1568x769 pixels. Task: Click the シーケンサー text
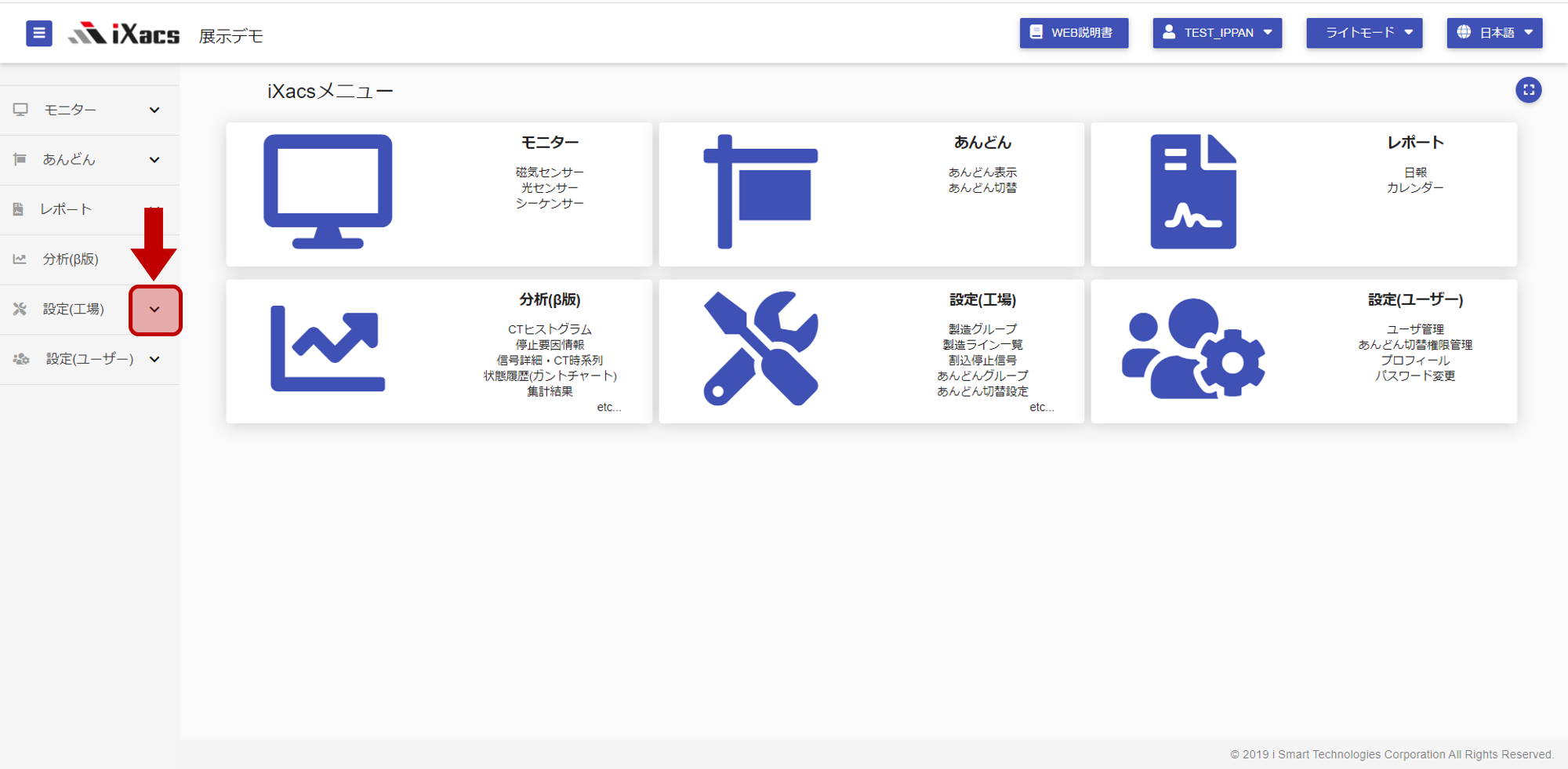[x=550, y=204]
